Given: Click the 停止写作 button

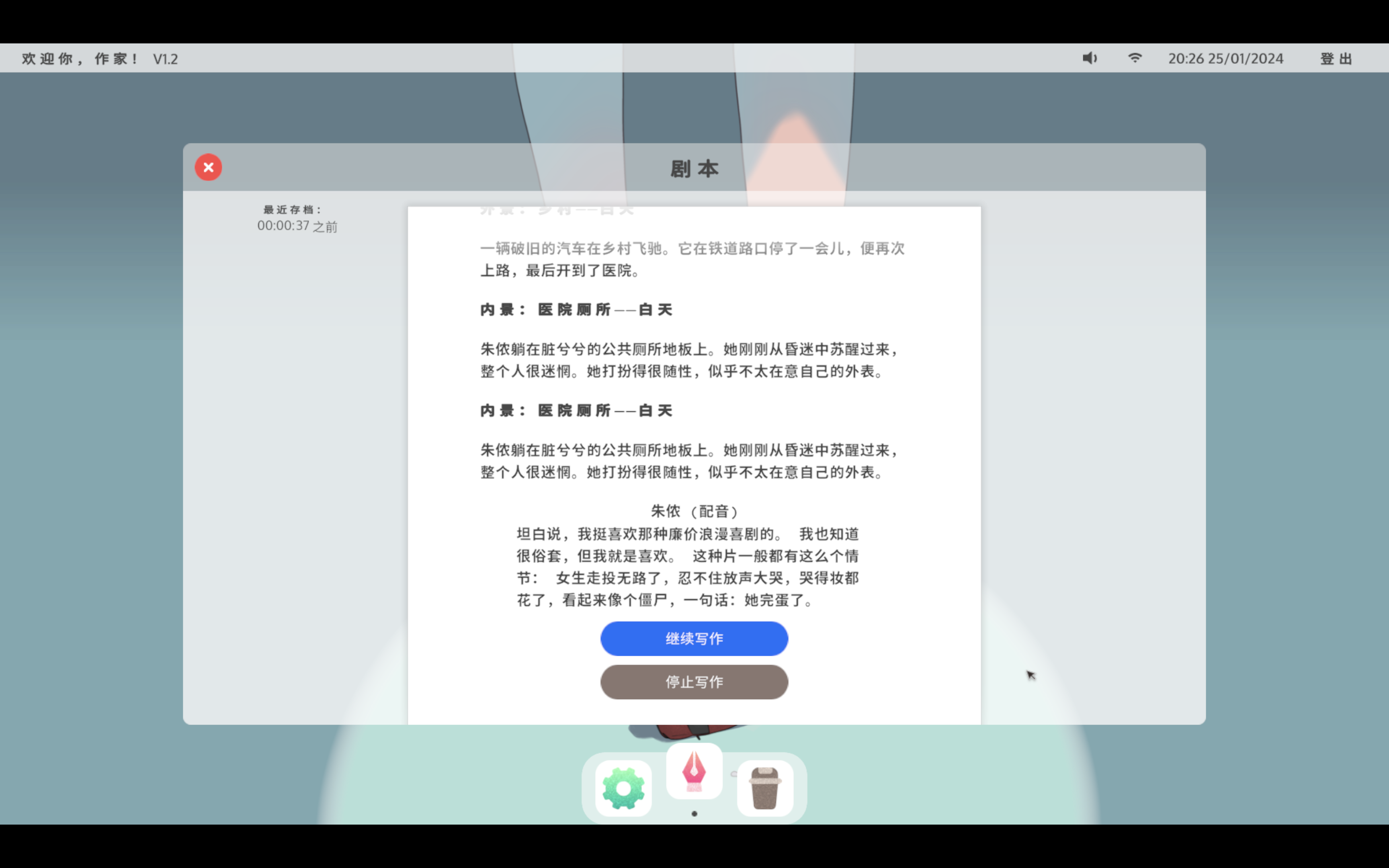Looking at the screenshot, I should click(694, 682).
